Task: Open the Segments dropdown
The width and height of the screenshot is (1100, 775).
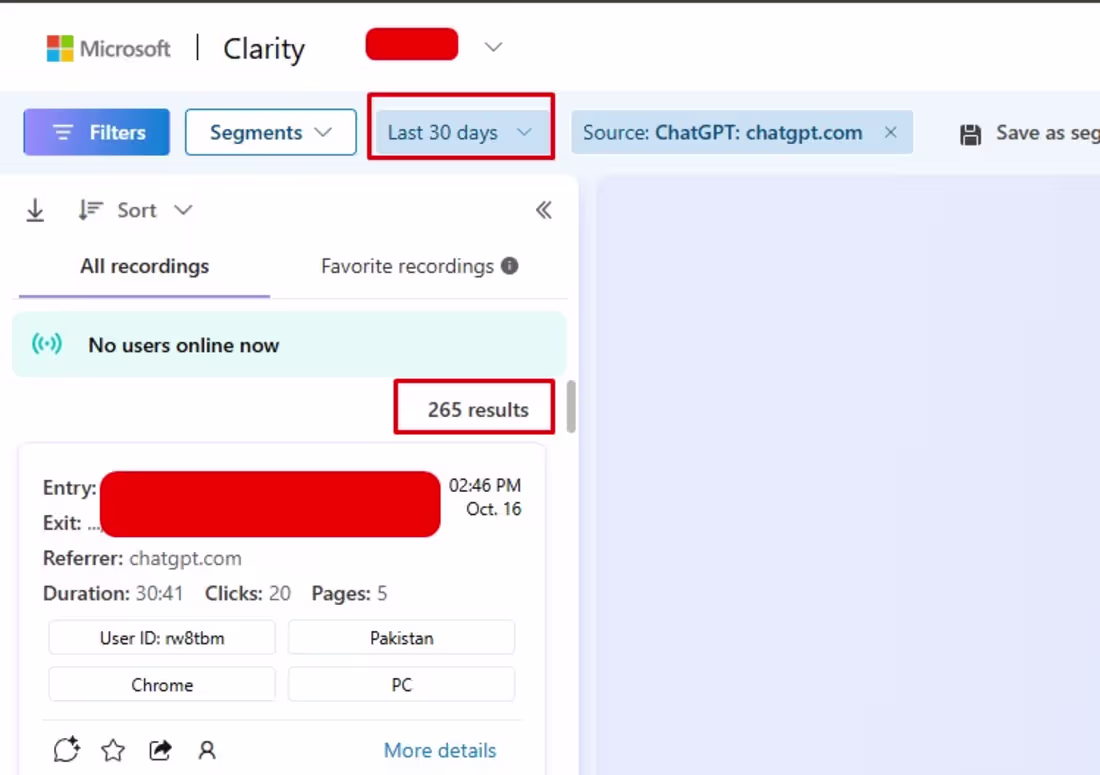Action: [270, 131]
